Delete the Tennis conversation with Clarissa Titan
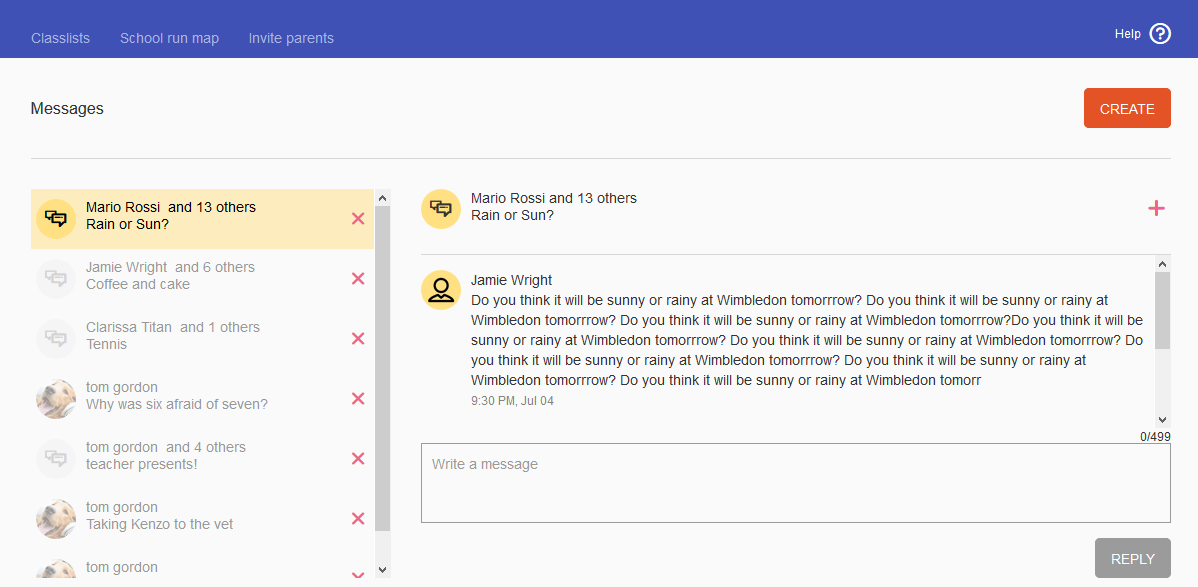Screen dimensions: 1198x587 point(358,339)
